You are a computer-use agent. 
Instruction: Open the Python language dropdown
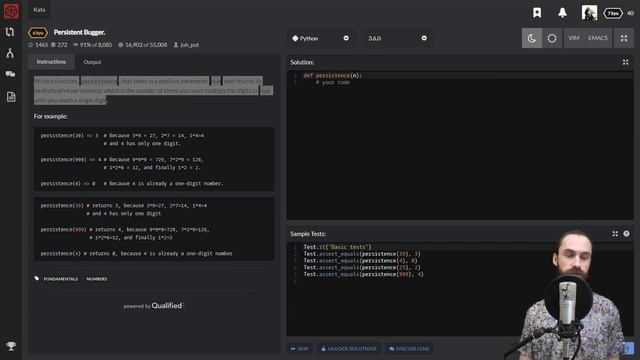321,38
